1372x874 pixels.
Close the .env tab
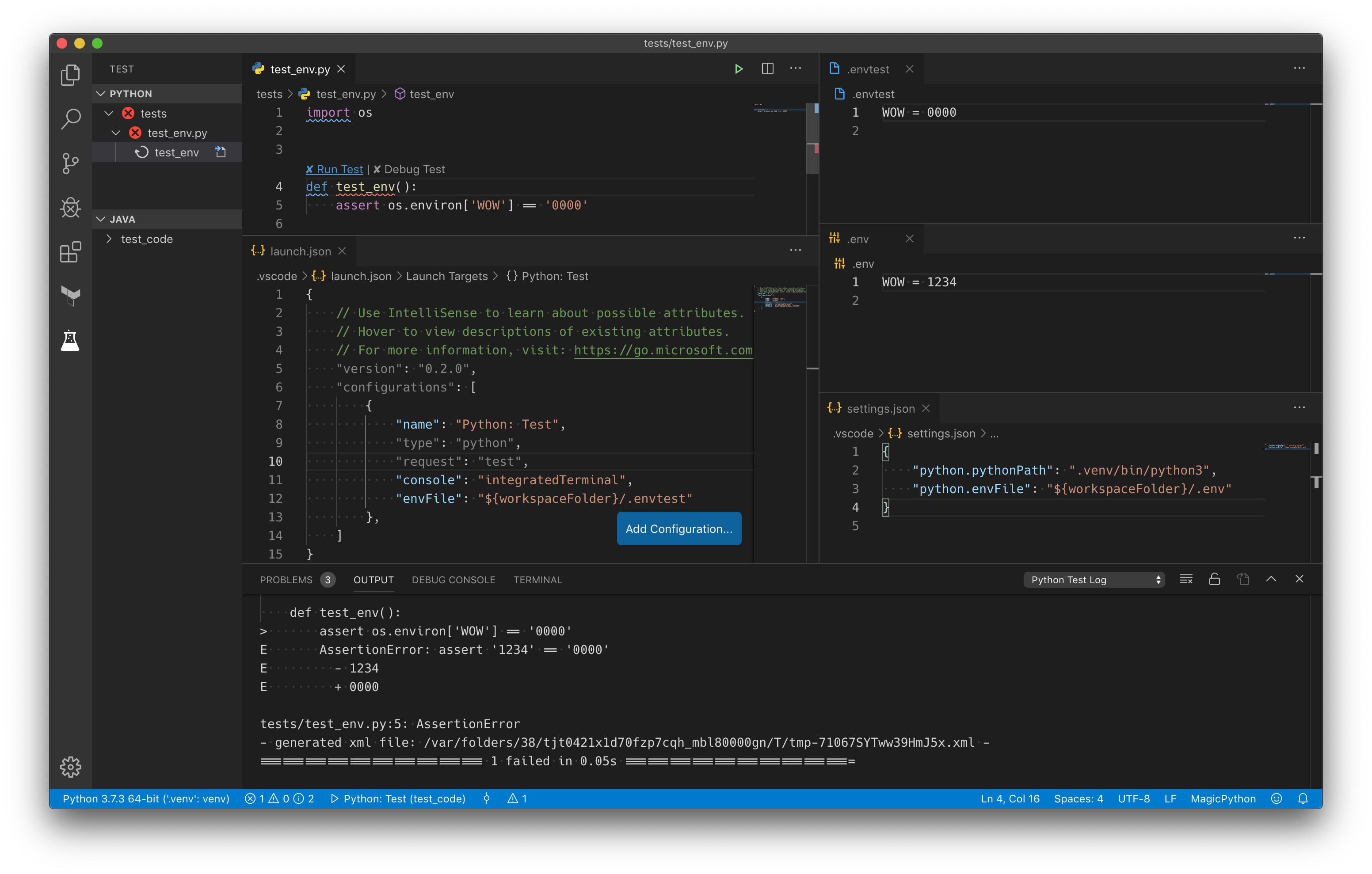[909, 239]
